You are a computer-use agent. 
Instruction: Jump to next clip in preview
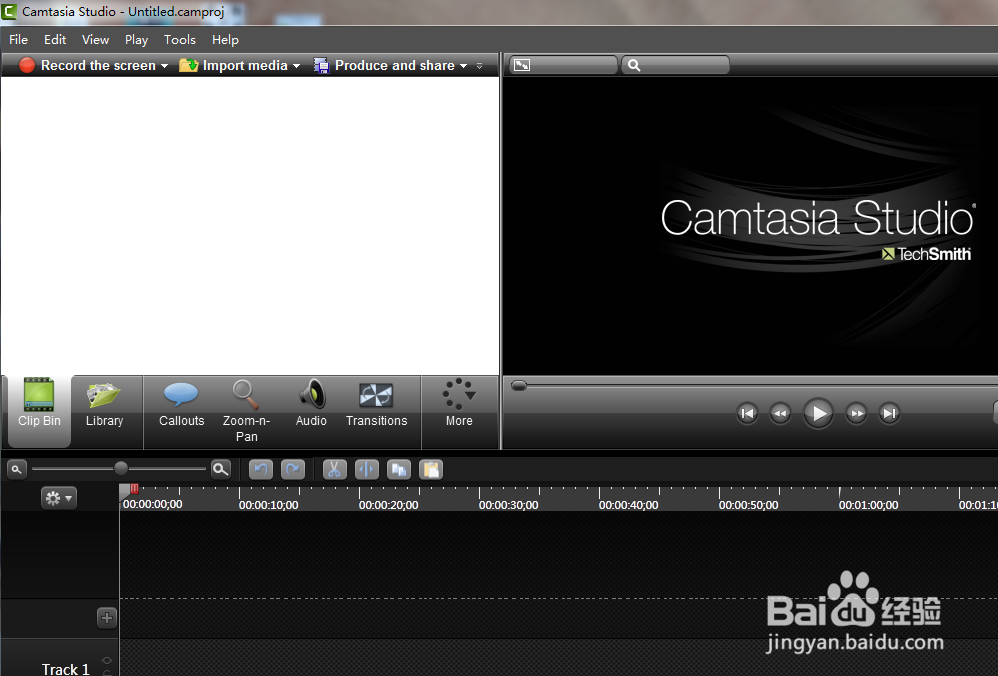pos(889,414)
